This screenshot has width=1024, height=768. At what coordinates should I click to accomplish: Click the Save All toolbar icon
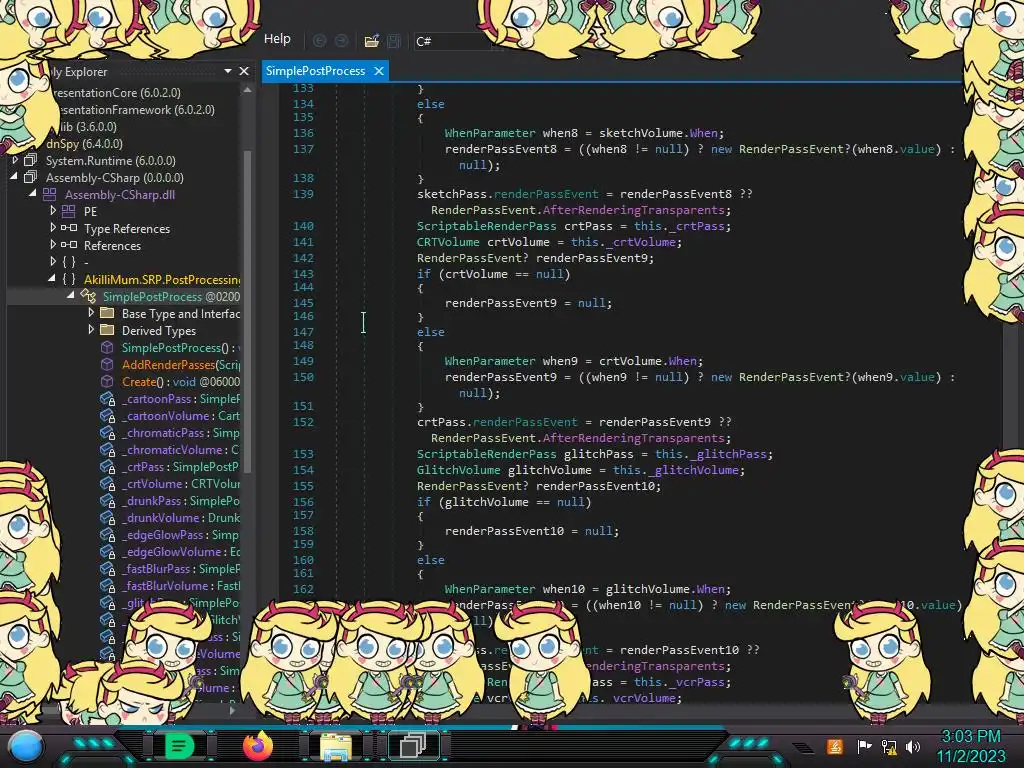coord(394,41)
